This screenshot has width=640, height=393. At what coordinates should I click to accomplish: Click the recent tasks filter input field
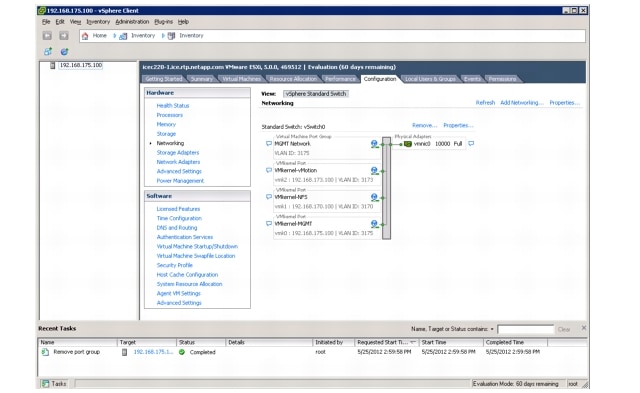point(526,329)
